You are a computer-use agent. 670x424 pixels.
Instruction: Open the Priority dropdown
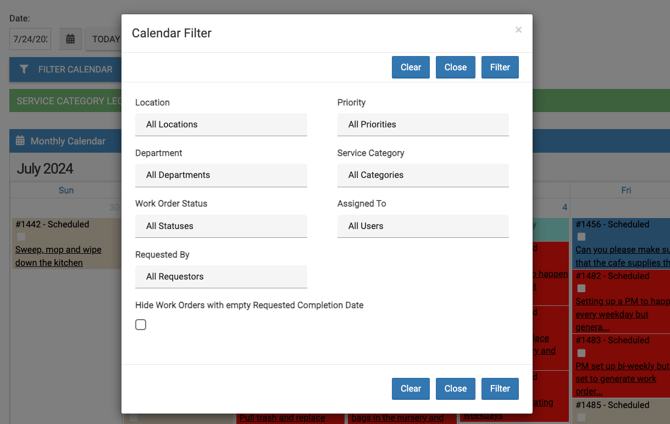coord(422,125)
